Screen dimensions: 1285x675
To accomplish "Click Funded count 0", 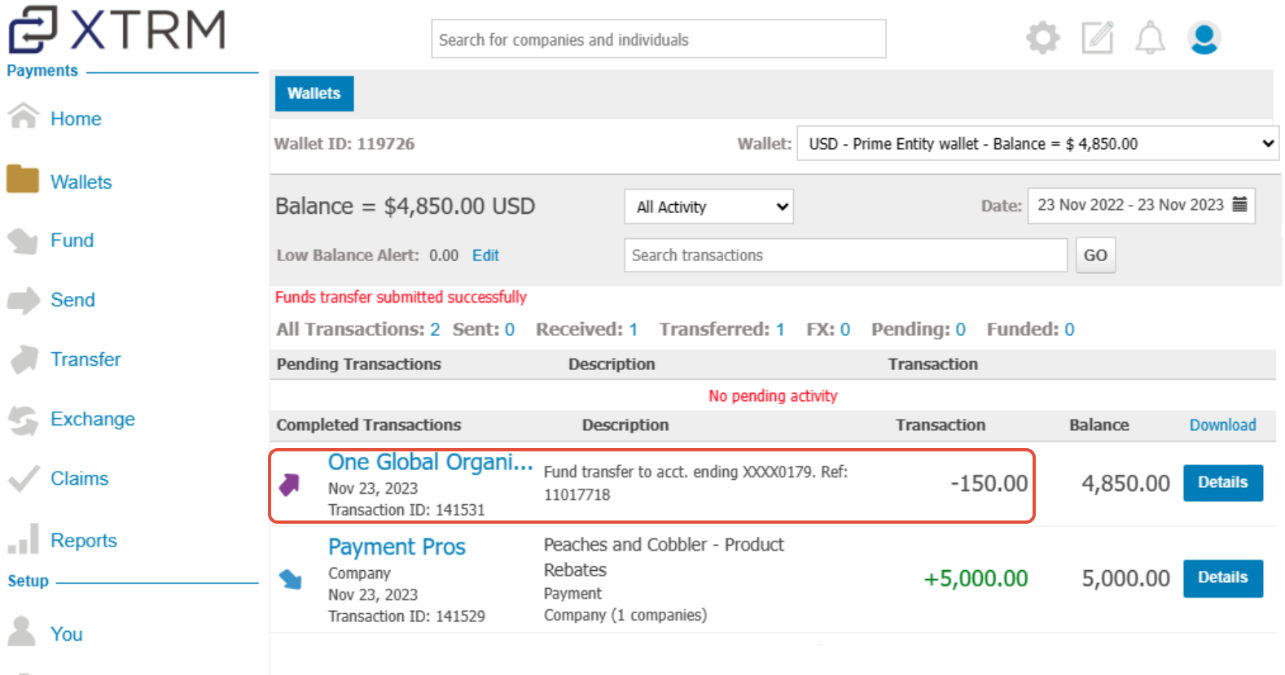I will click(x=1069, y=329).
